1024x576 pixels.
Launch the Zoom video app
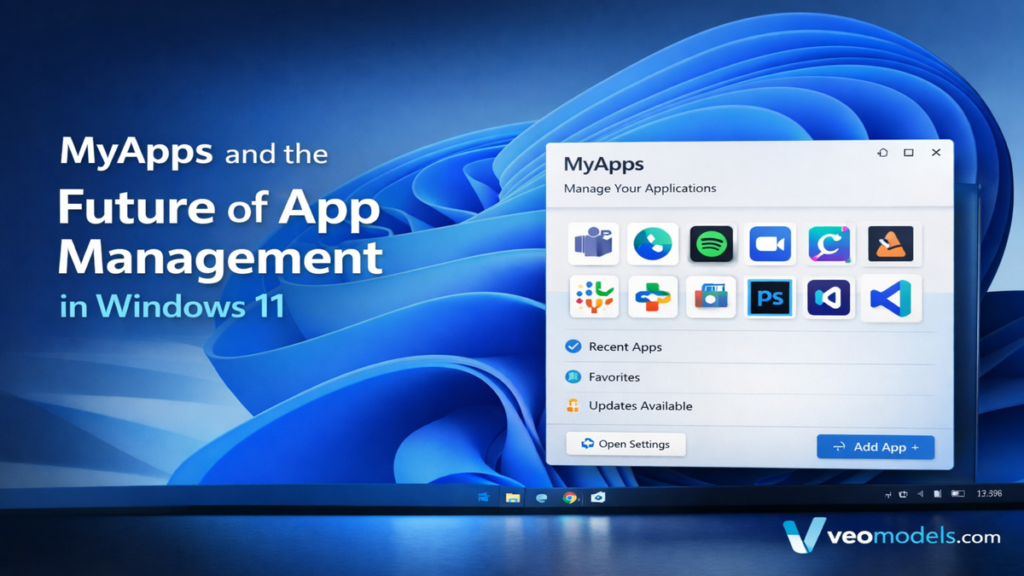click(x=770, y=243)
